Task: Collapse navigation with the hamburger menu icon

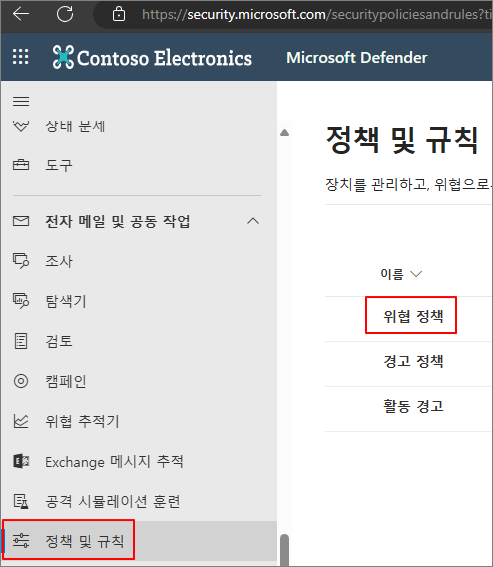Action: tap(21, 101)
